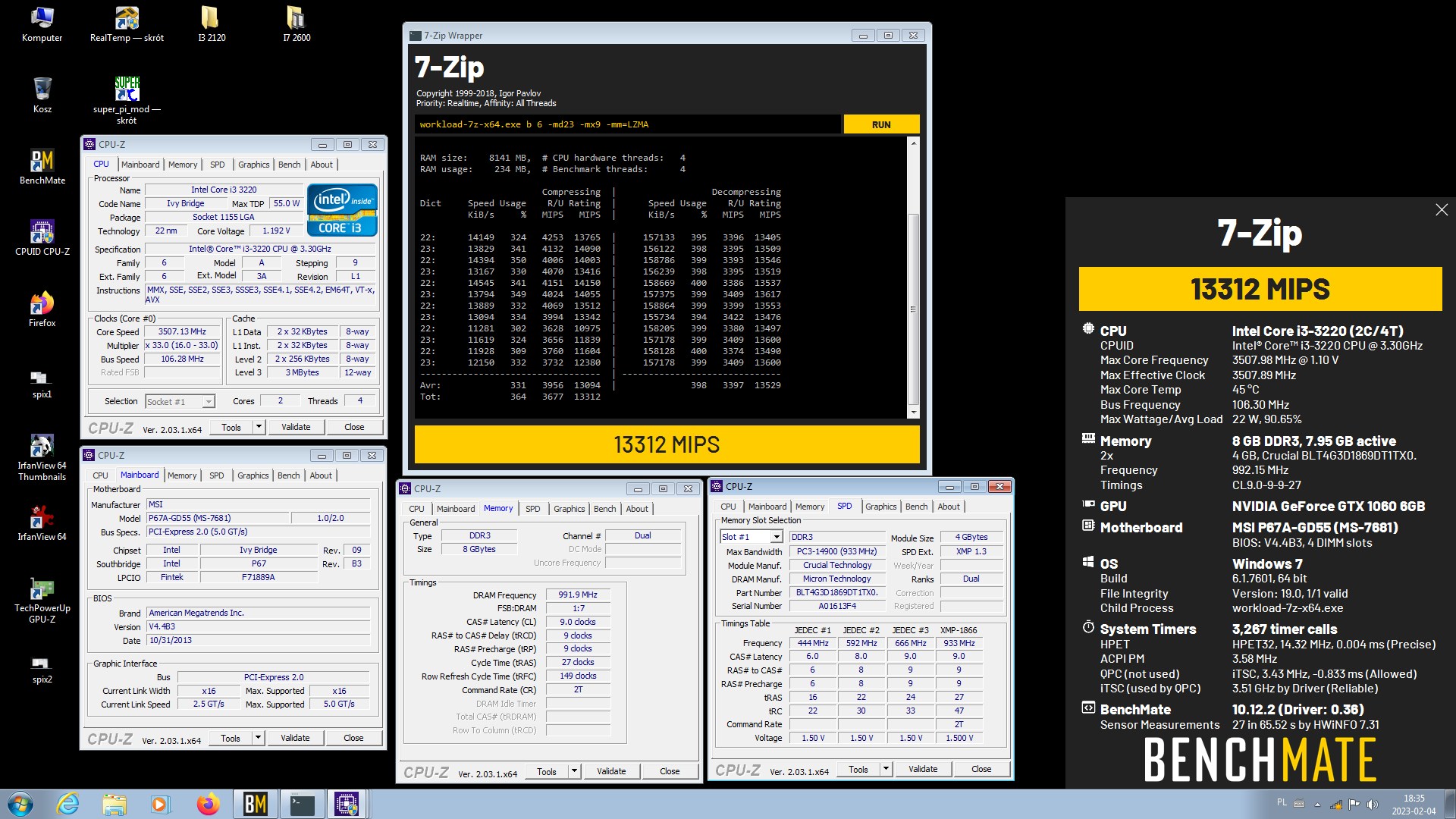Click Validate in Memory CPU-Z window
The width and height of the screenshot is (1456, 819).
point(611,771)
